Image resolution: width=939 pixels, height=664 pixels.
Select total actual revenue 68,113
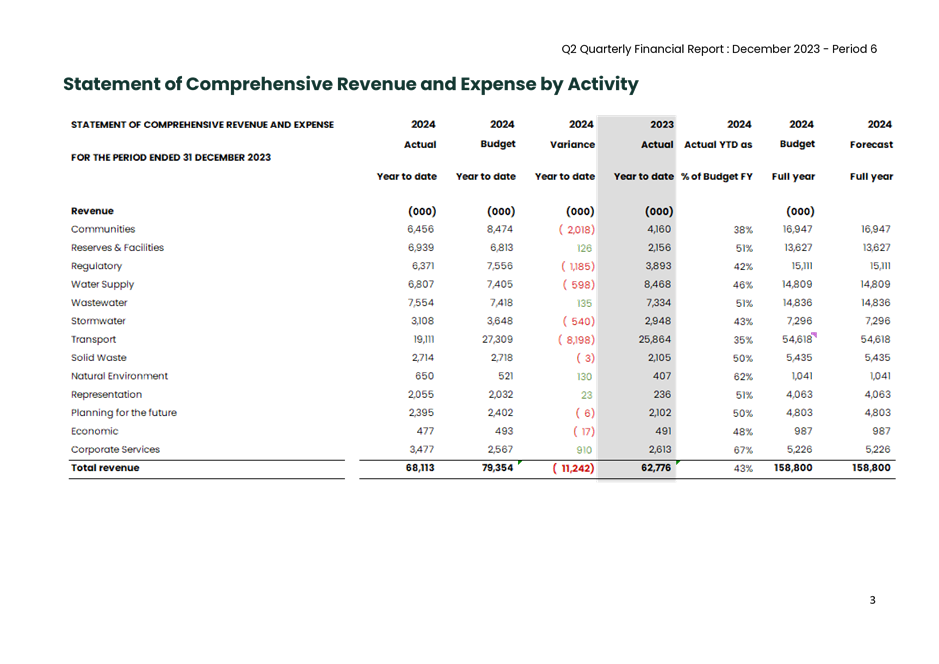(x=420, y=468)
